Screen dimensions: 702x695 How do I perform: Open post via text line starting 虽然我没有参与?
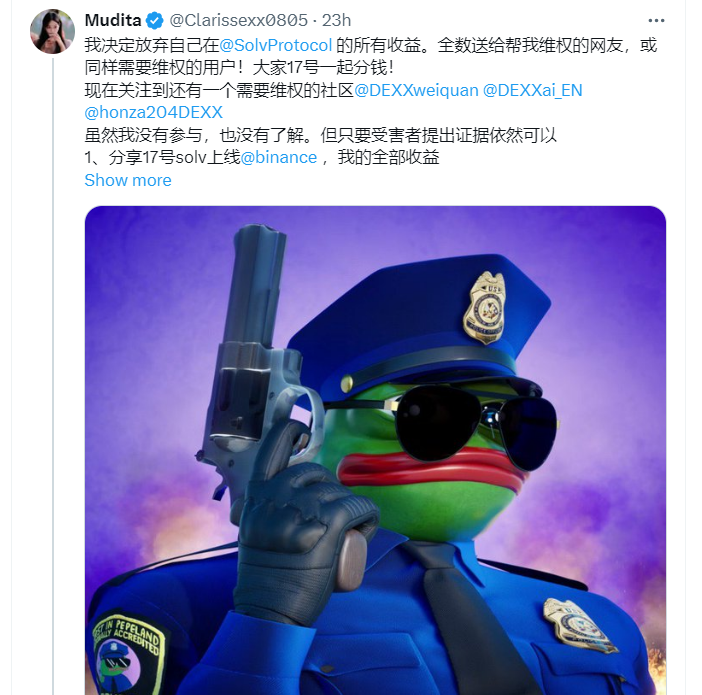point(321,135)
